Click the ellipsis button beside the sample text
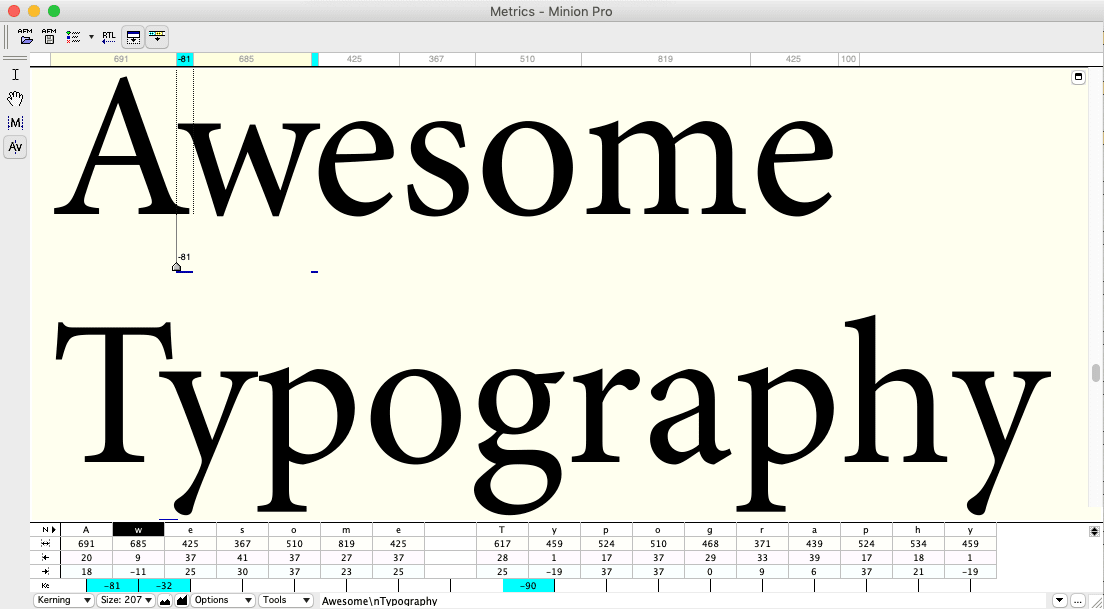Viewport: 1104px width, 609px height. (1078, 601)
